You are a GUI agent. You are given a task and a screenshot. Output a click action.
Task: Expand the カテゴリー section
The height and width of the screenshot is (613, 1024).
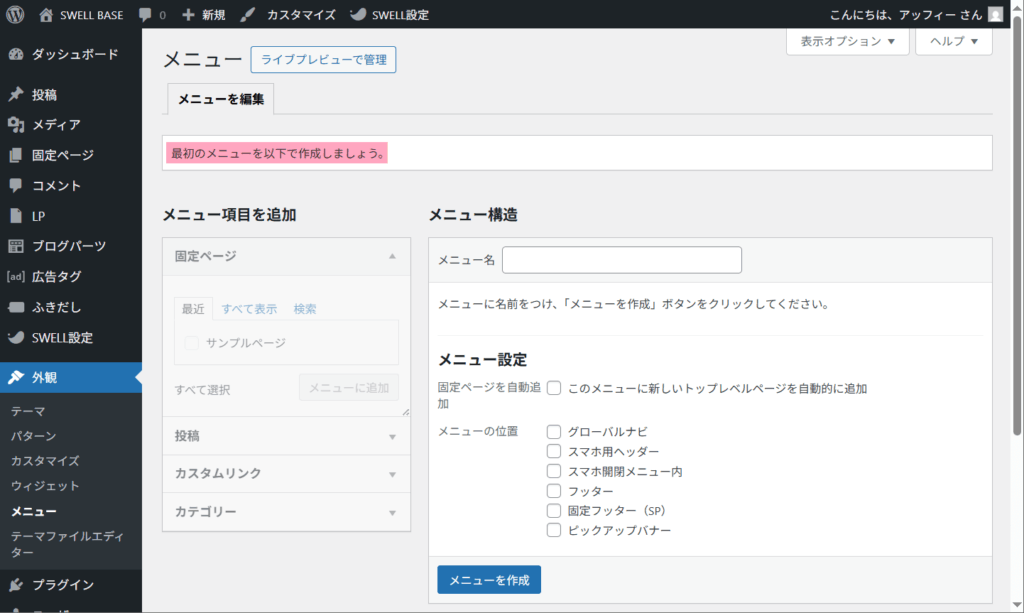click(286, 511)
